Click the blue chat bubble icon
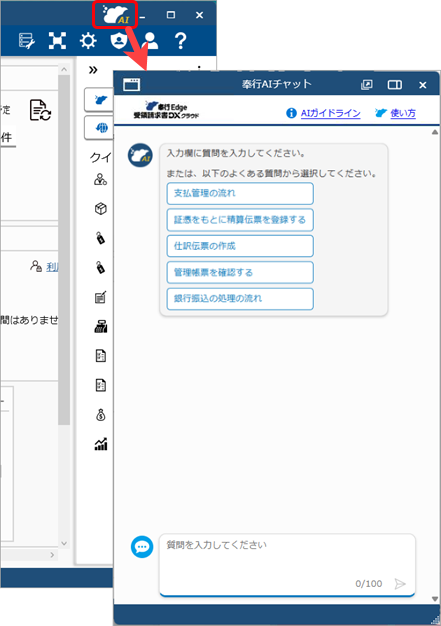This screenshot has width=441, height=626. point(142,547)
